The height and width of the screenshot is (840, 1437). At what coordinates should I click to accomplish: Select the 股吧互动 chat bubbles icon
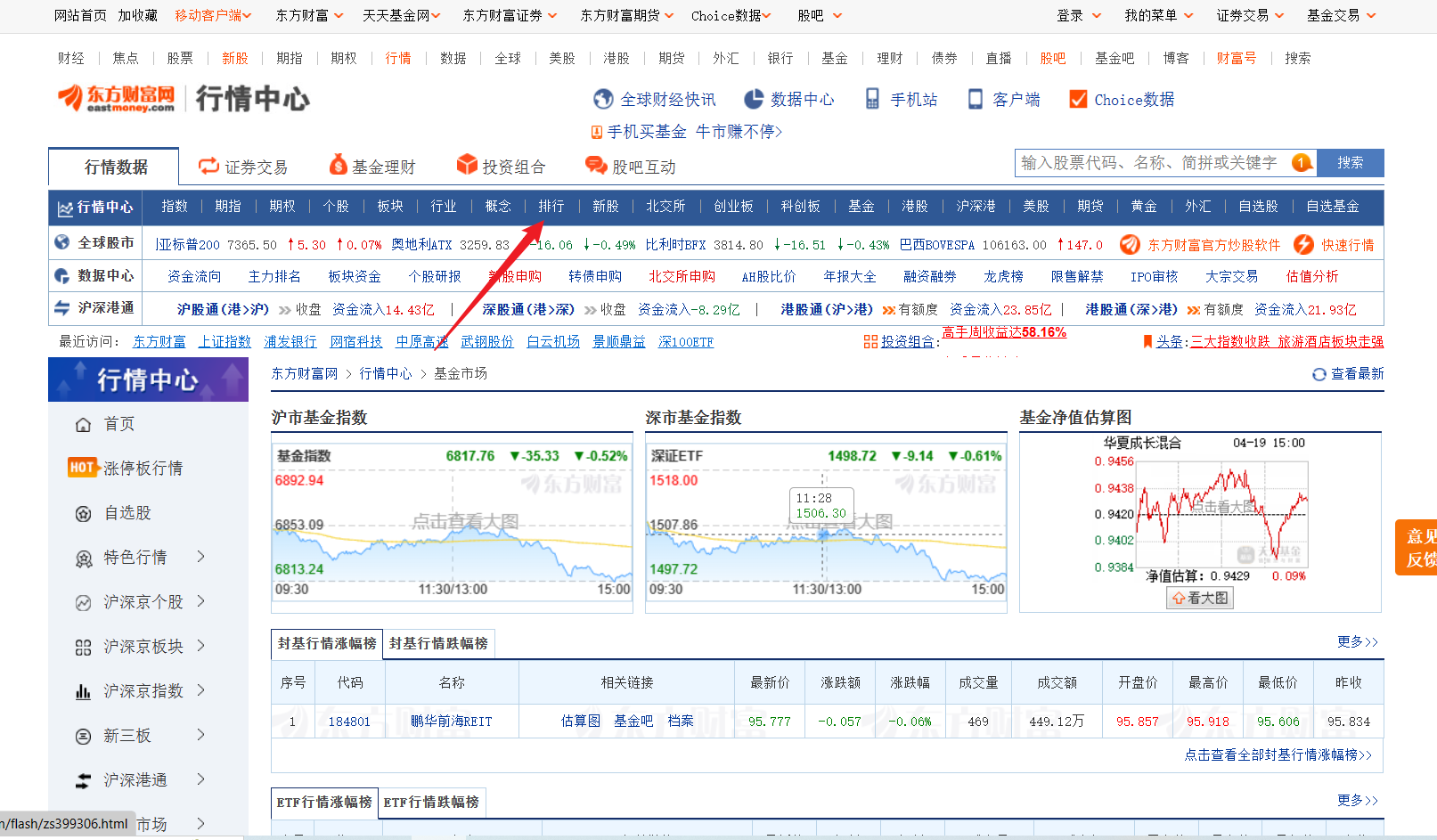(596, 165)
